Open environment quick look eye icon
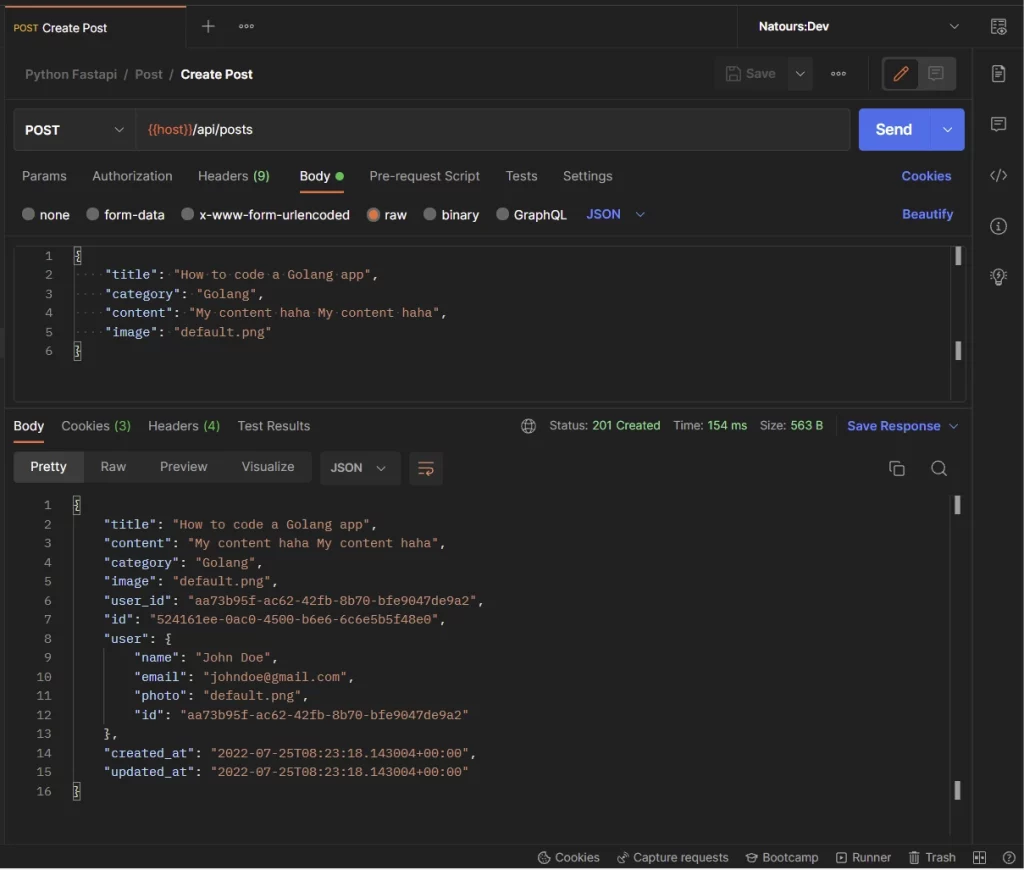The height and width of the screenshot is (870, 1024). pyautogui.click(x=998, y=27)
